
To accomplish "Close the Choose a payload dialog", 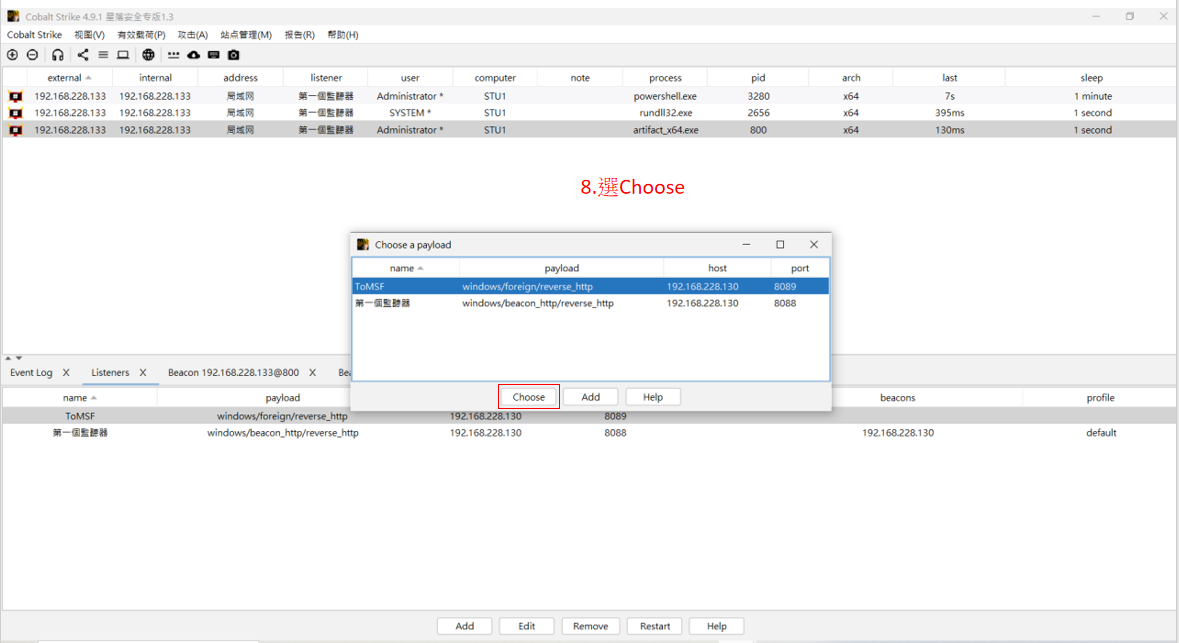I will 814,244.
